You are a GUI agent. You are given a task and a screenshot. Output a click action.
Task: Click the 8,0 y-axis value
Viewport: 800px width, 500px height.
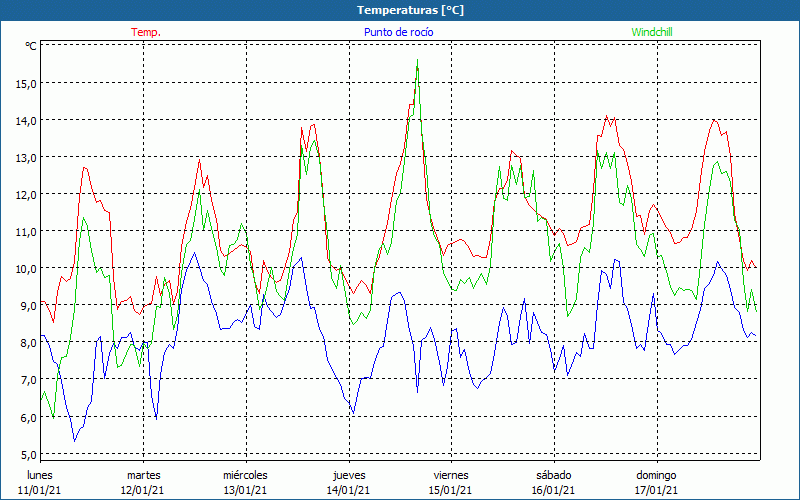(x=28, y=343)
